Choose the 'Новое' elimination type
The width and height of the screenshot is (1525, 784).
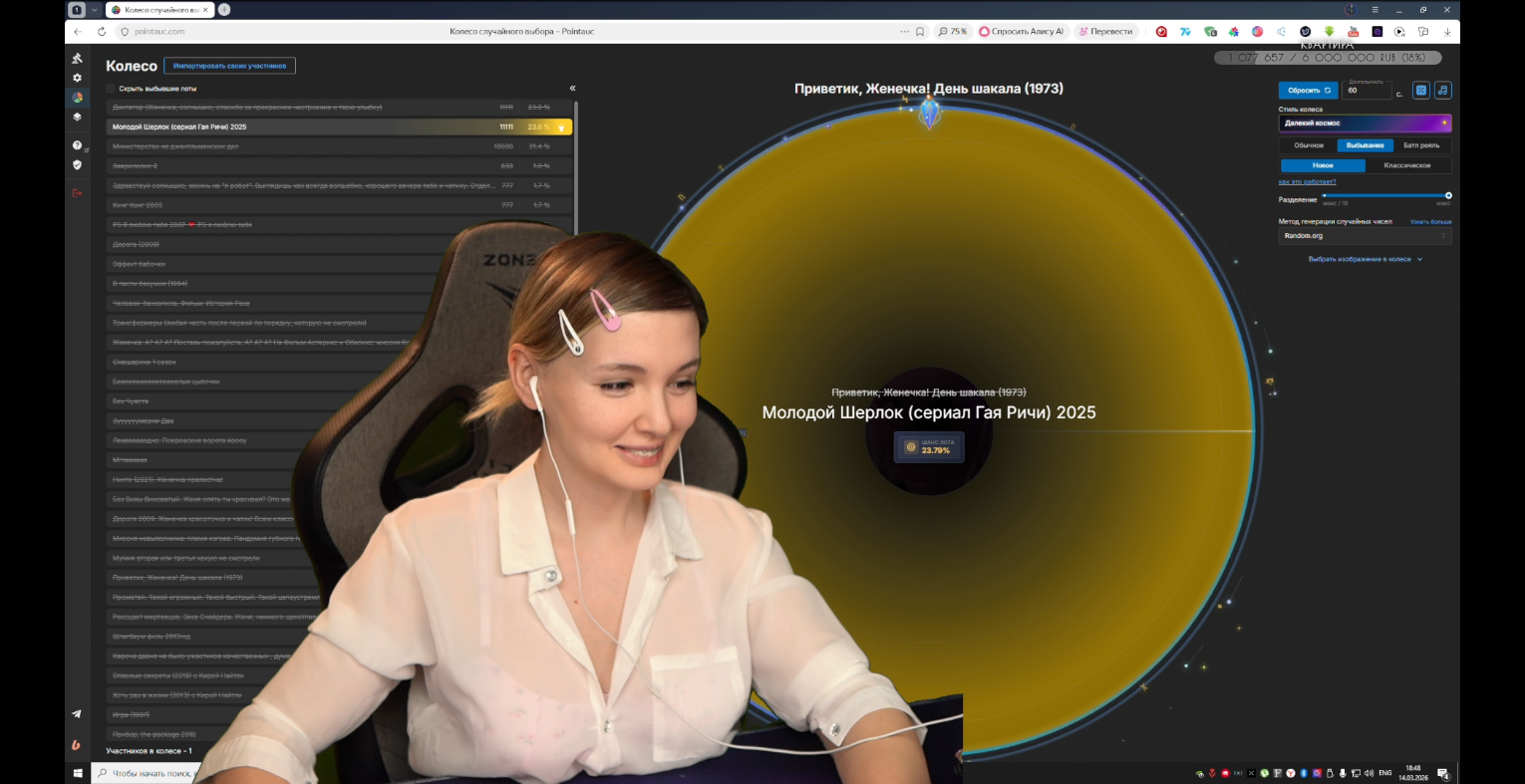(1323, 165)
